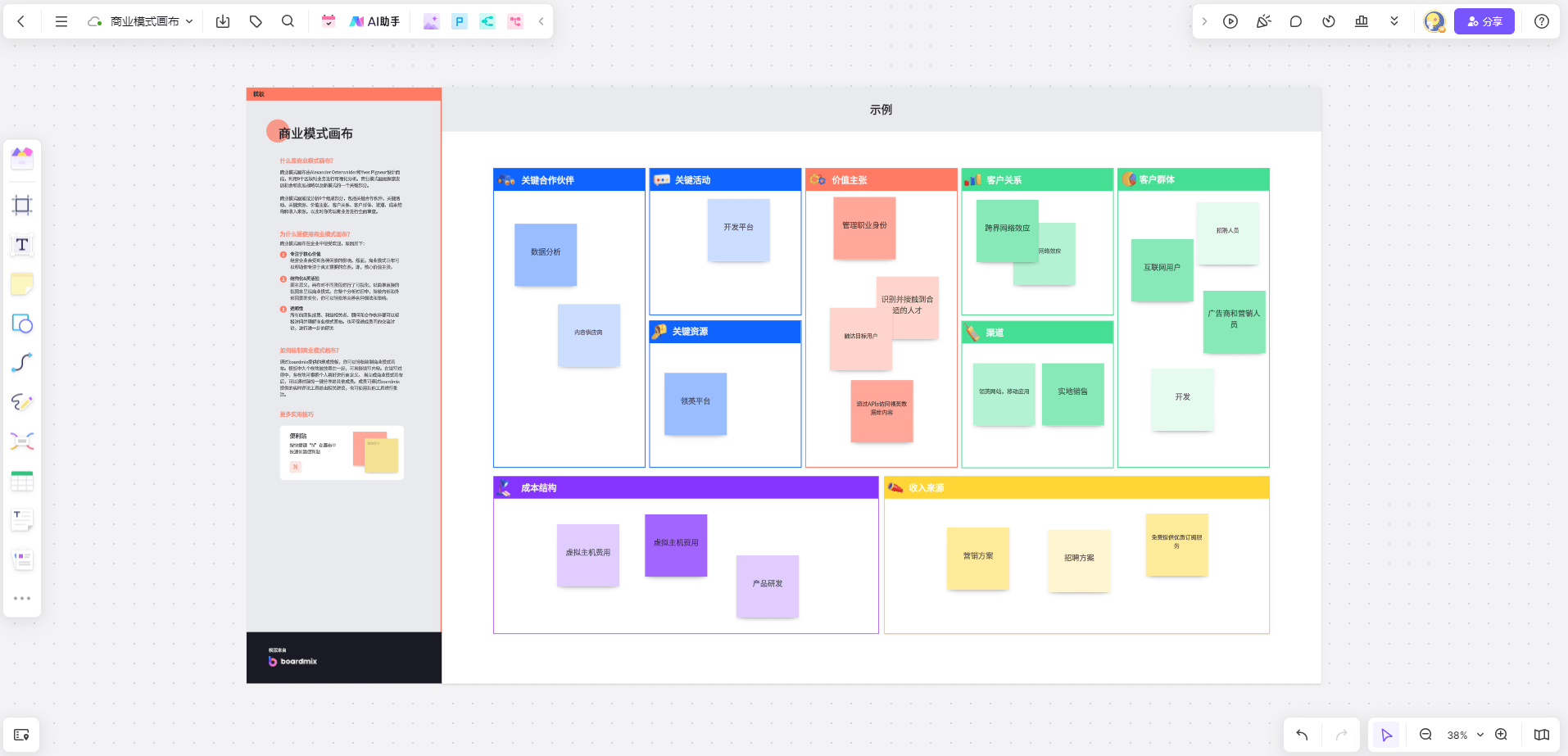Select the sticky note tool
The width and height of the screenshot is (1568, 756).
point(22,284)
